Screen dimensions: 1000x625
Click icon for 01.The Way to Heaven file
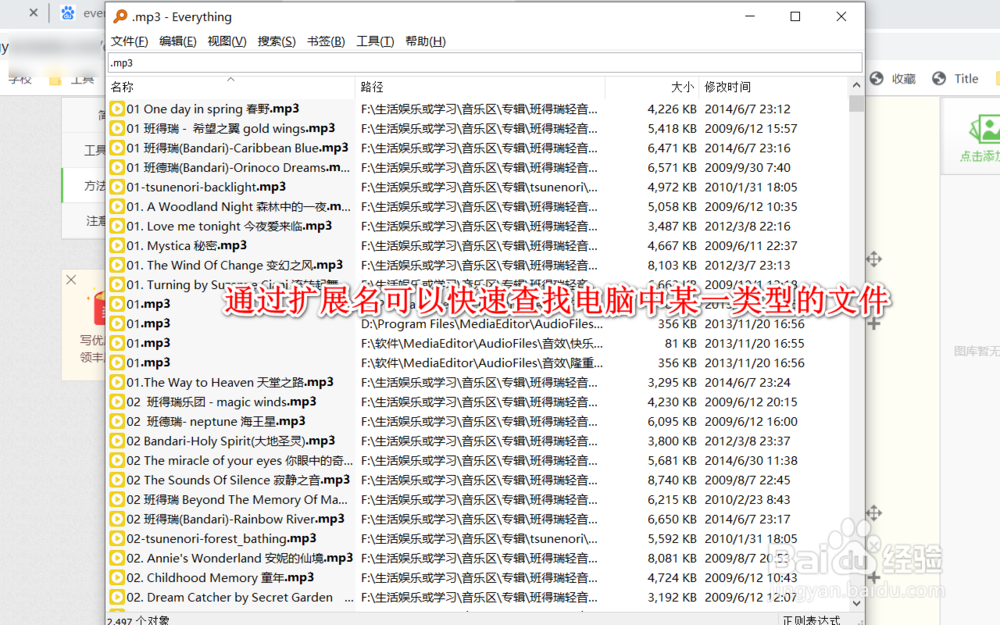[x=117, y=382]
